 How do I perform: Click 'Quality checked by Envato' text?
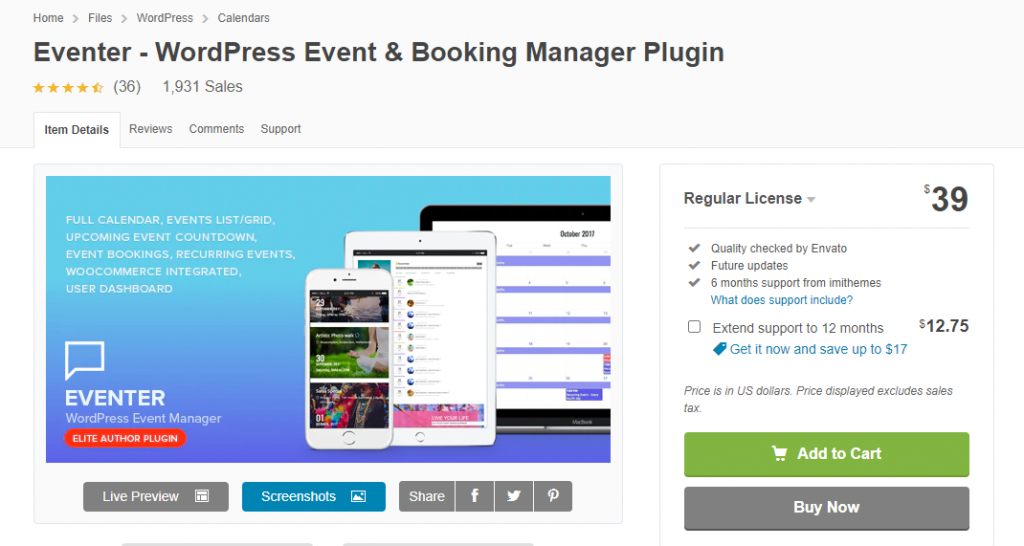tap(778, 248)
